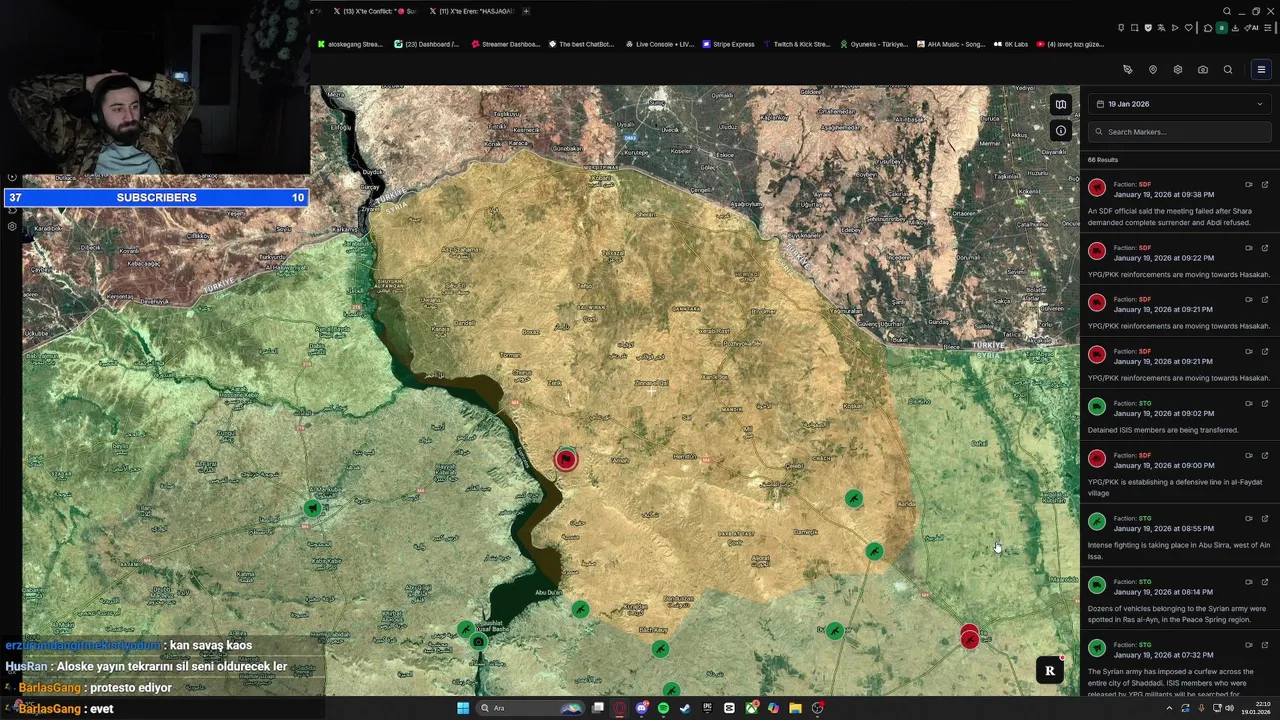
Task: Click the round R badge on map
Action: [1050, 671]
